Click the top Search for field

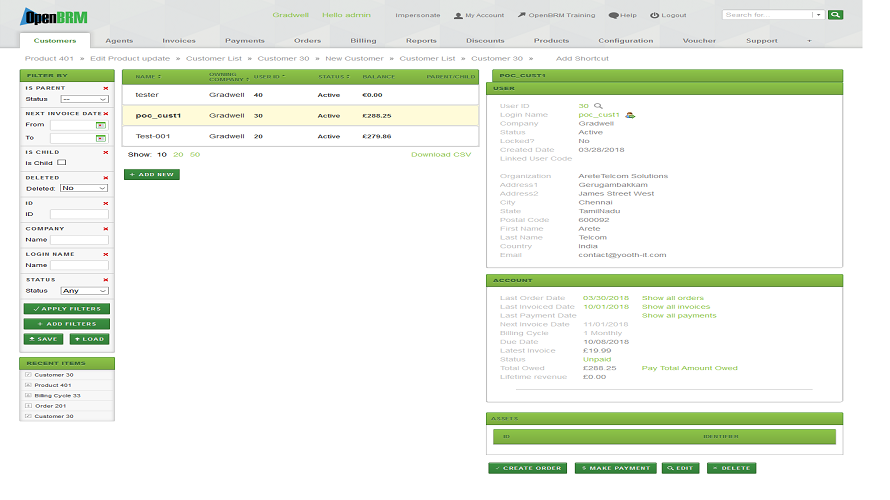[767, 15]
